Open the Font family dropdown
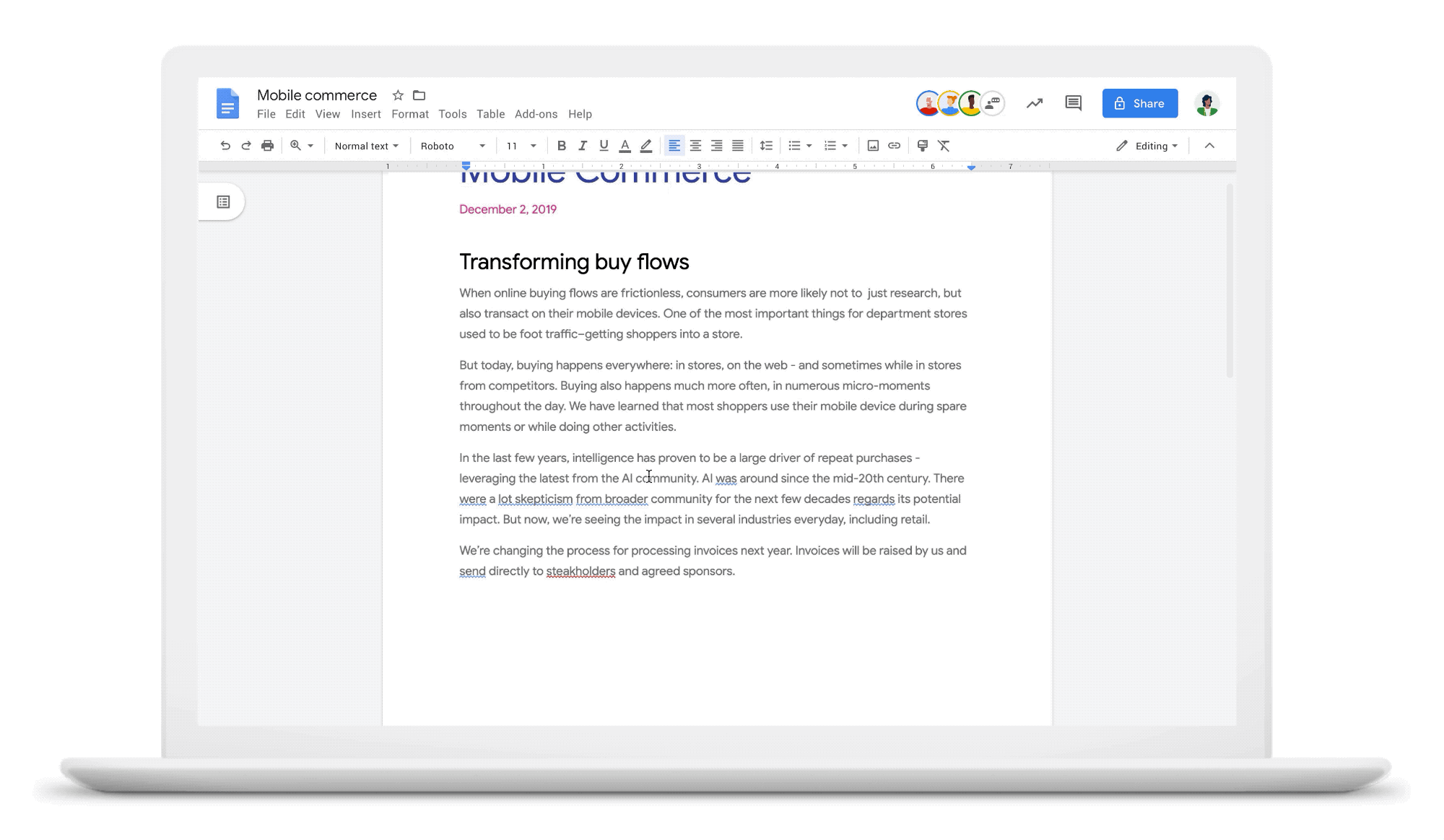Viewport: 1444px width, 840px height. point(451,145)
